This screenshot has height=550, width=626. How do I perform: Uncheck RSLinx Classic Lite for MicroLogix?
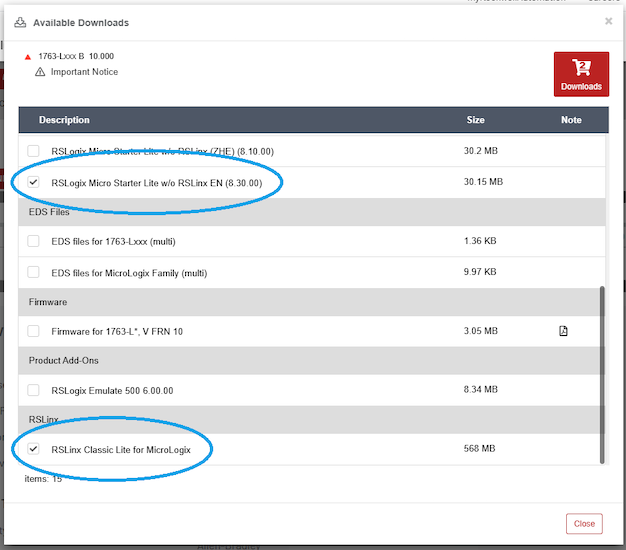[x=33, y=449]
